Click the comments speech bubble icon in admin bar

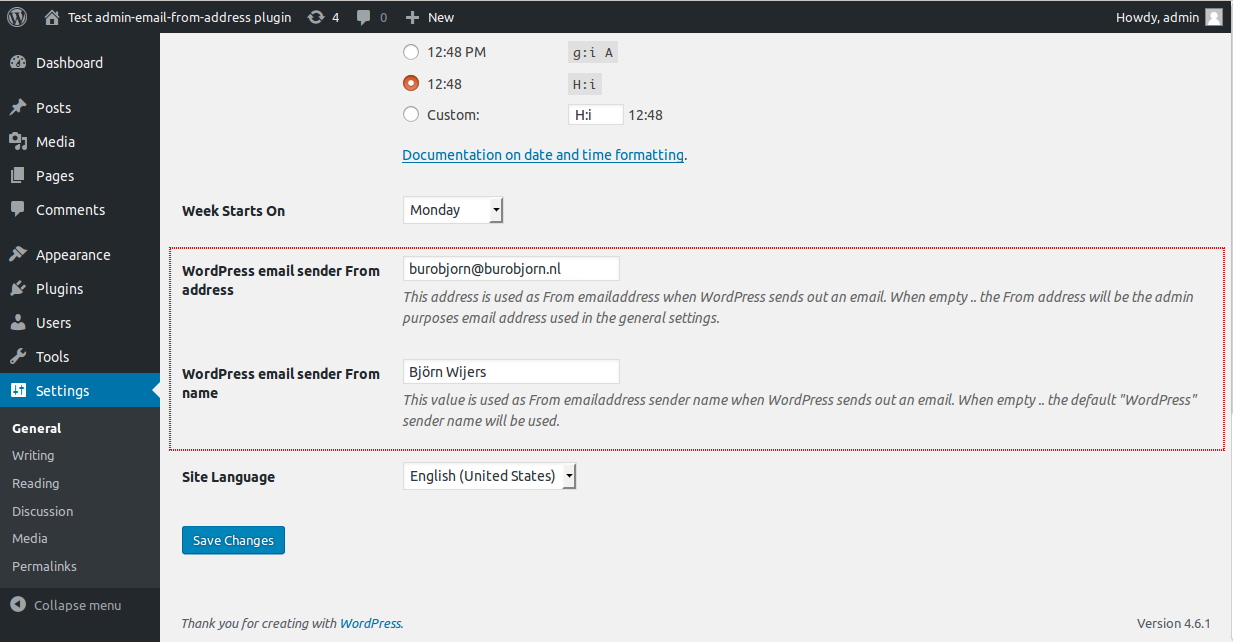pyautogui.click(x=364, y=17)
